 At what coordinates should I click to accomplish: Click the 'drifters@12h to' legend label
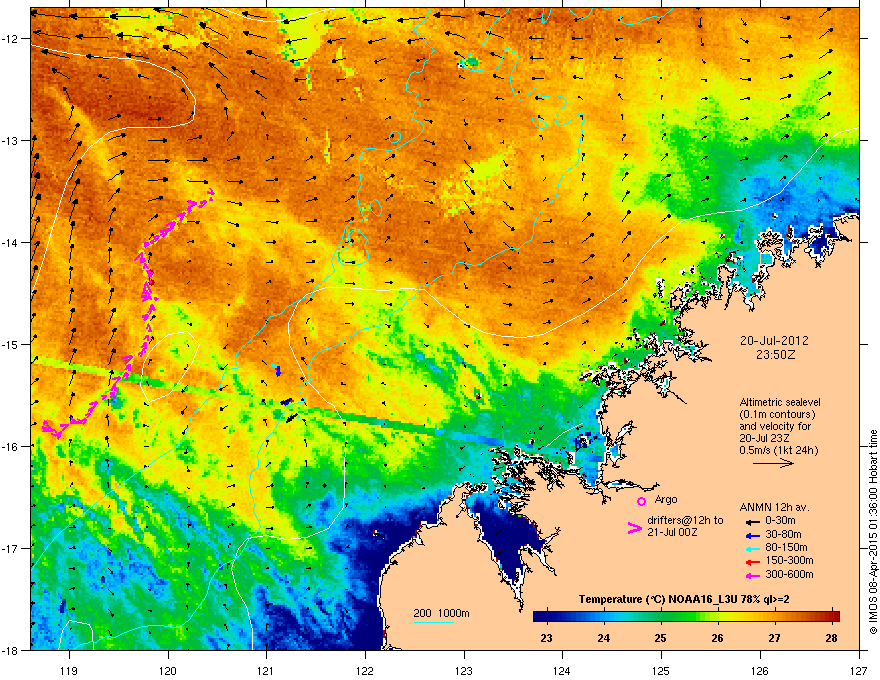click(685, 521)
